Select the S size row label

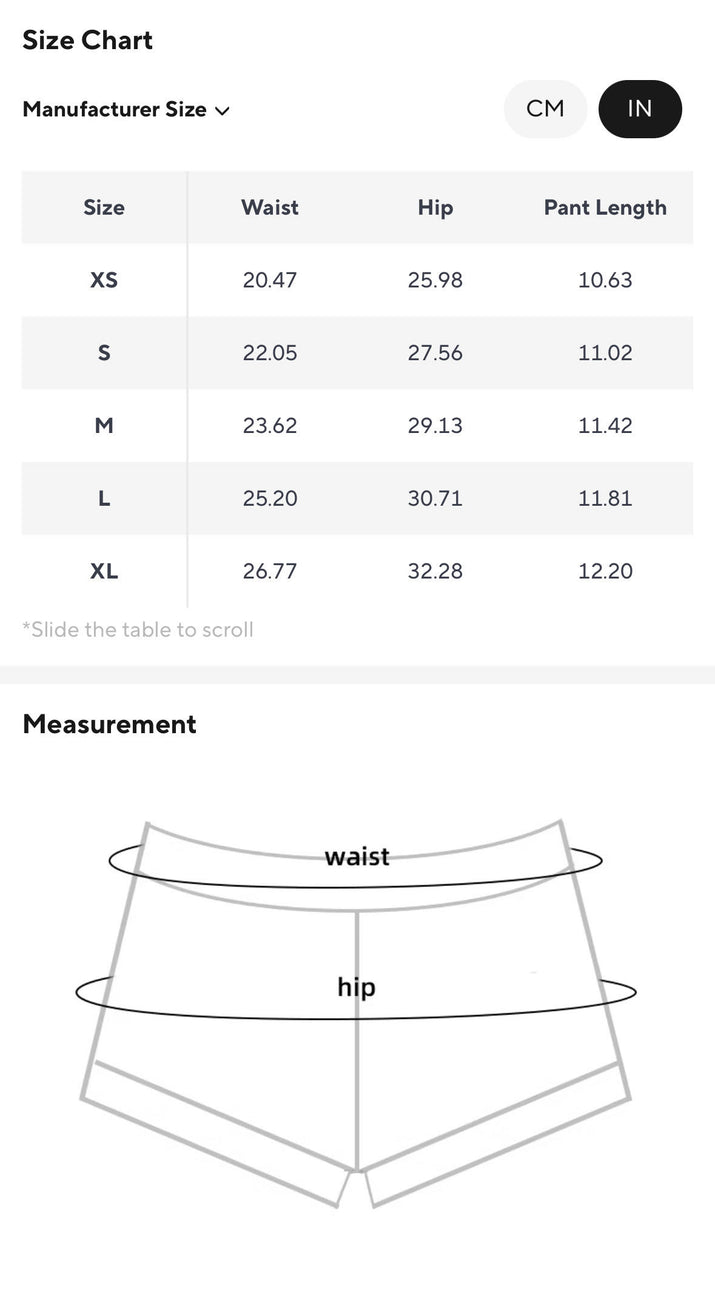coord(104,353)
